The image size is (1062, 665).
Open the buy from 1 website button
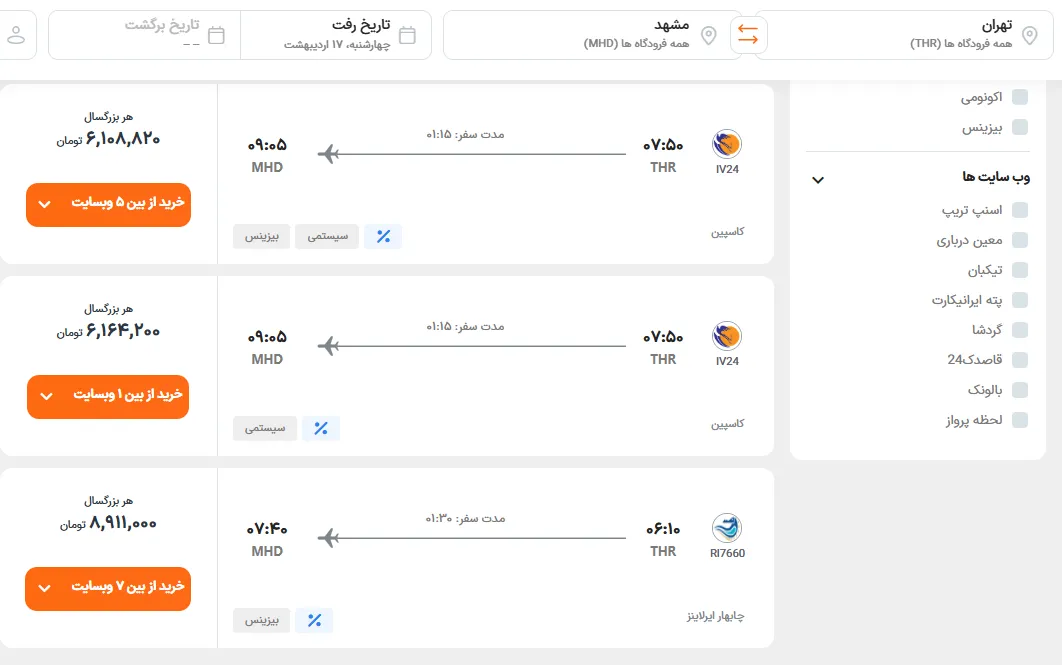click(x=108, y=397)
